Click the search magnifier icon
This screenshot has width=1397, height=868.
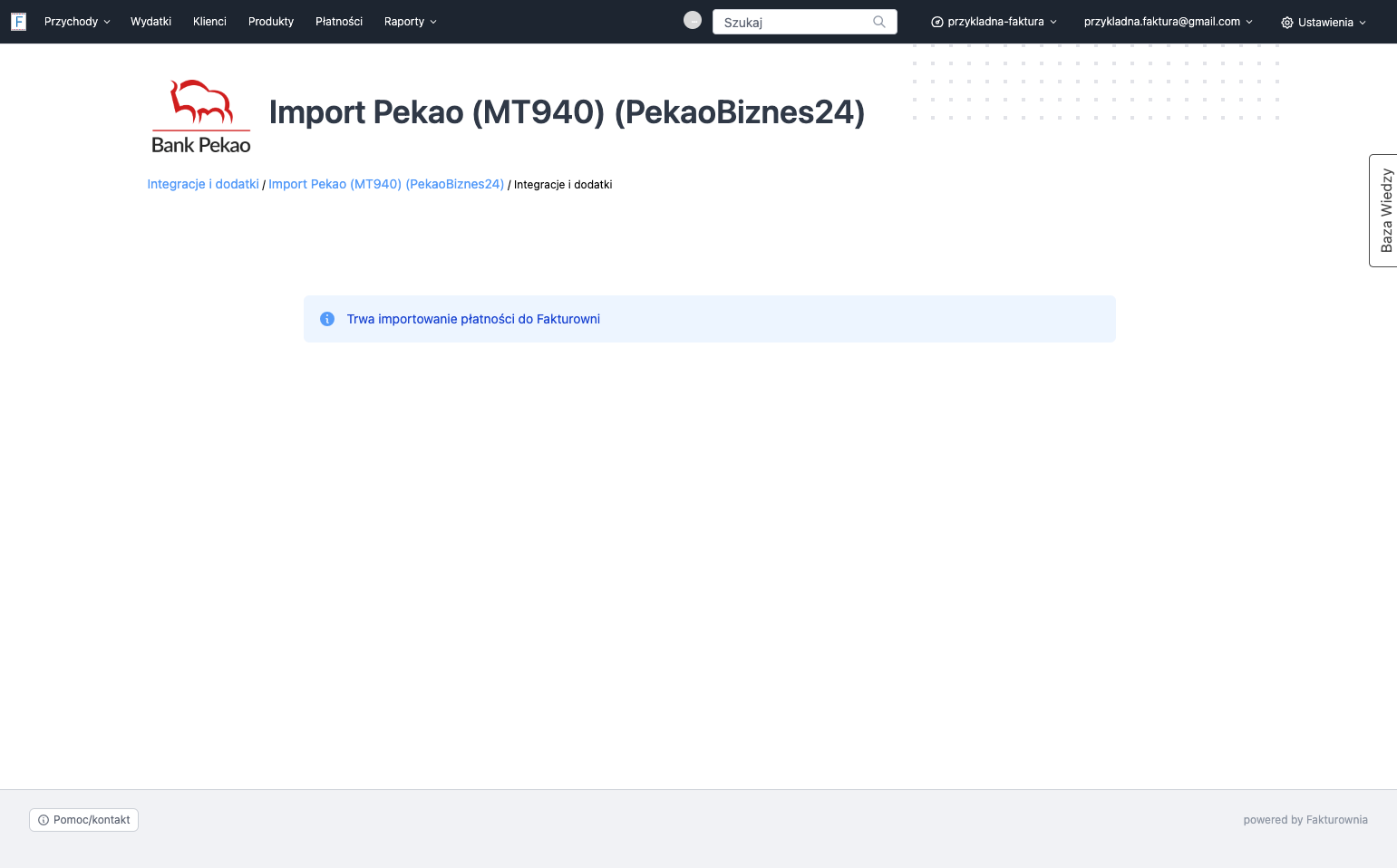pos(878,22)
